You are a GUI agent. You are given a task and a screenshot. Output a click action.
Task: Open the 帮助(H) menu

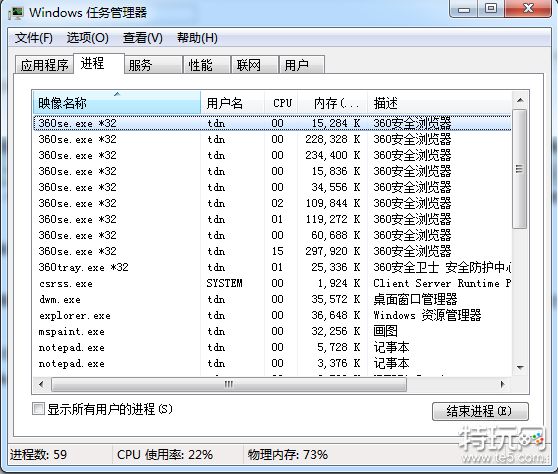click(198, 38)
